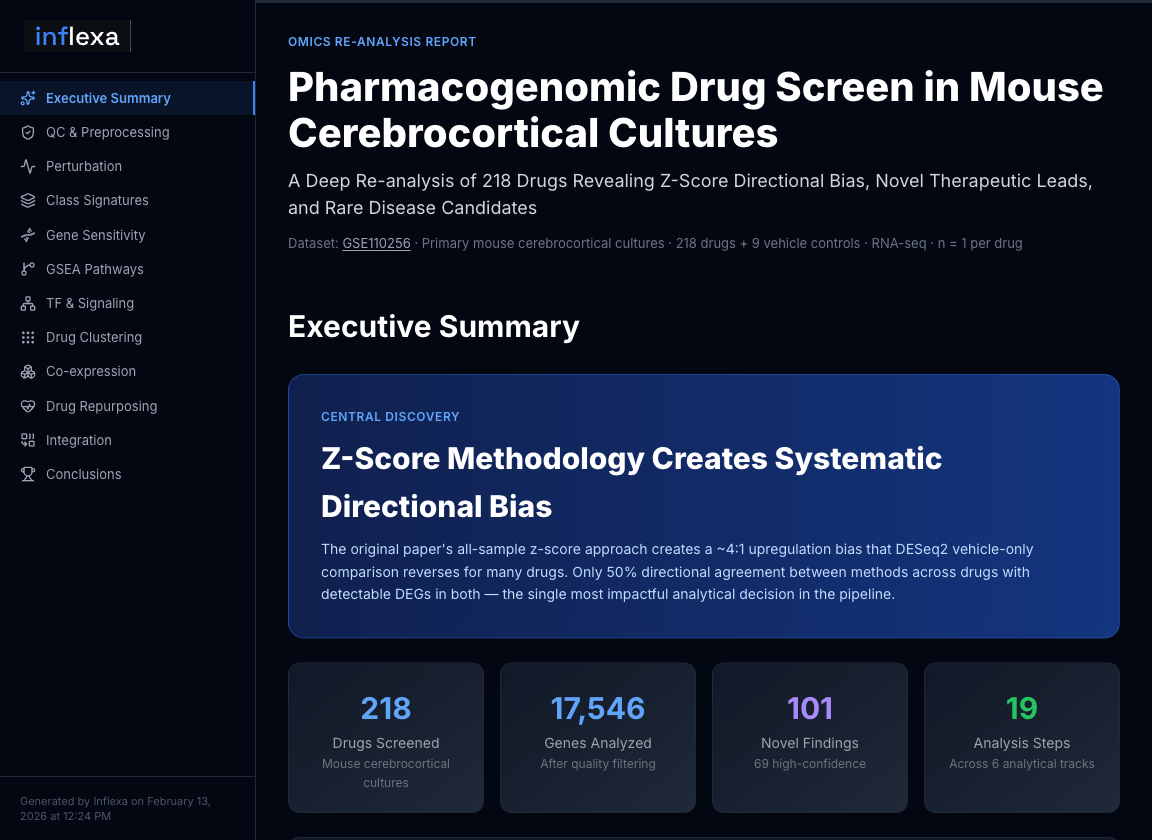Click the heart pulse icon beside Drug Repurposing
Image resolution: width=1152 pixels, height=840 pixels.
click(28, 406)
